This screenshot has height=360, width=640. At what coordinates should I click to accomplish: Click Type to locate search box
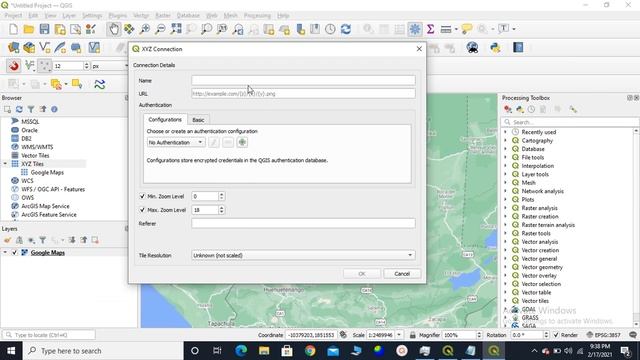pyautogui.click(x=49, y=335)
